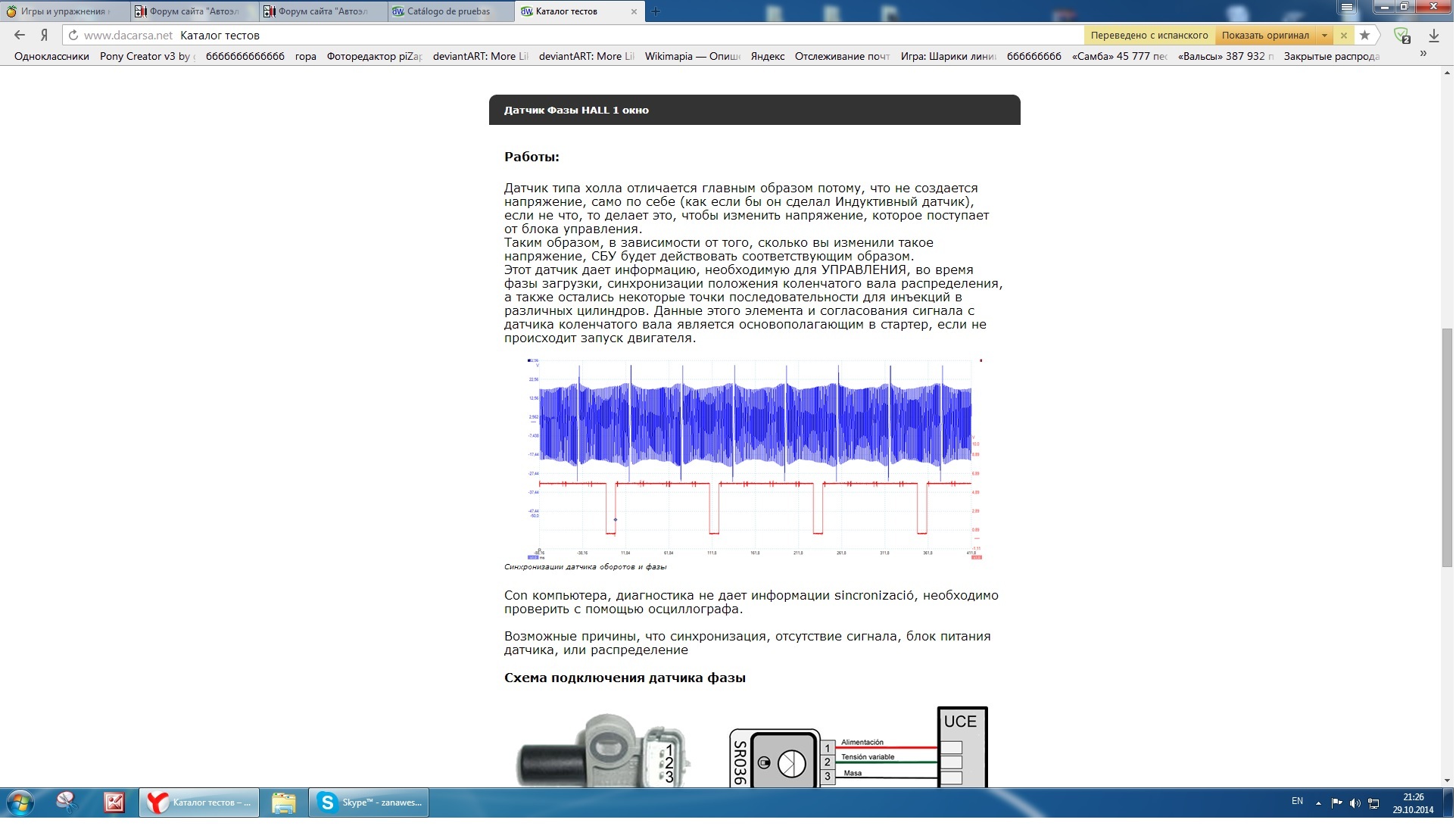The width and height of the screenshot is (1456, 829).
Task: Switch to the first Форум сайта Автоэл tab
Action: click(195, 11)
